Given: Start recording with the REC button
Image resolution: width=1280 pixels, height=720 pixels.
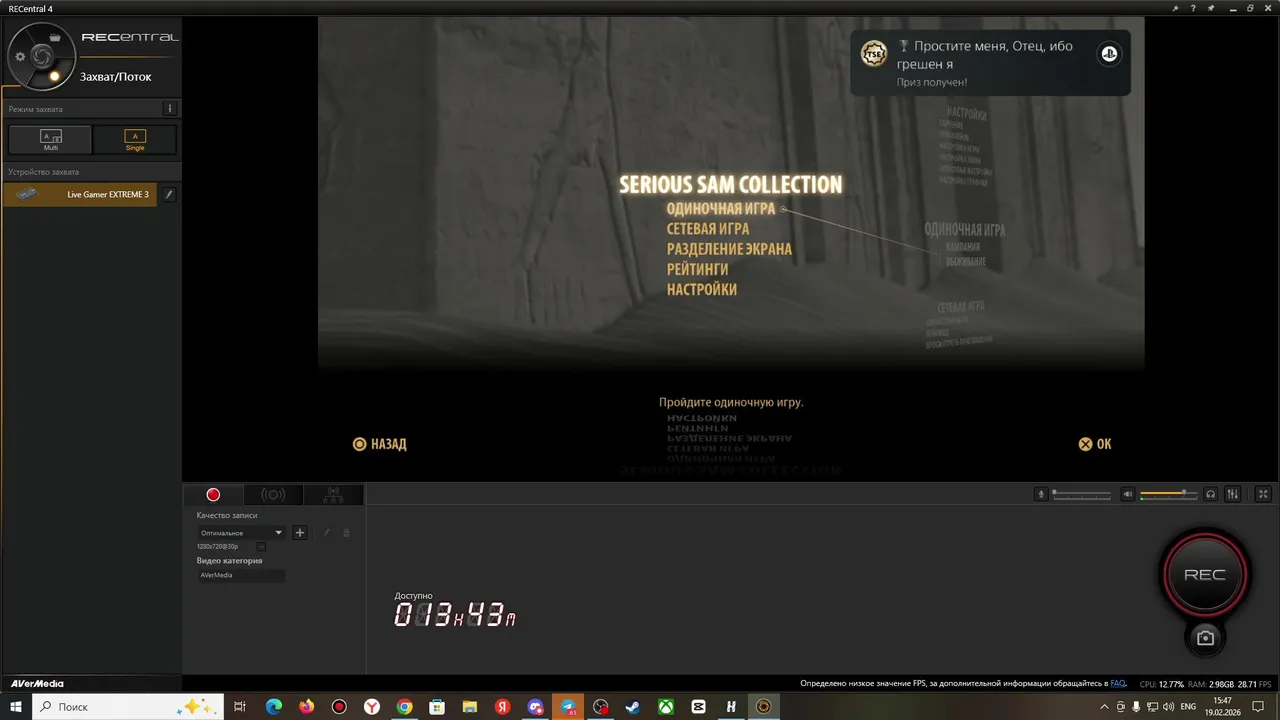Looking at the screenshot, I should (x=1205, y=575).
